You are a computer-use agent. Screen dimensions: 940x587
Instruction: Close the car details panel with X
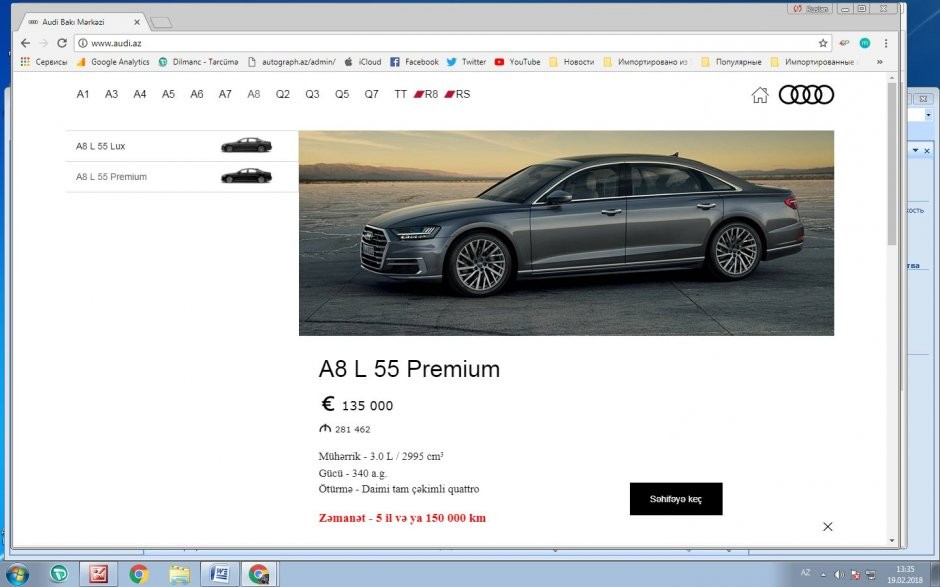[827, 526]
